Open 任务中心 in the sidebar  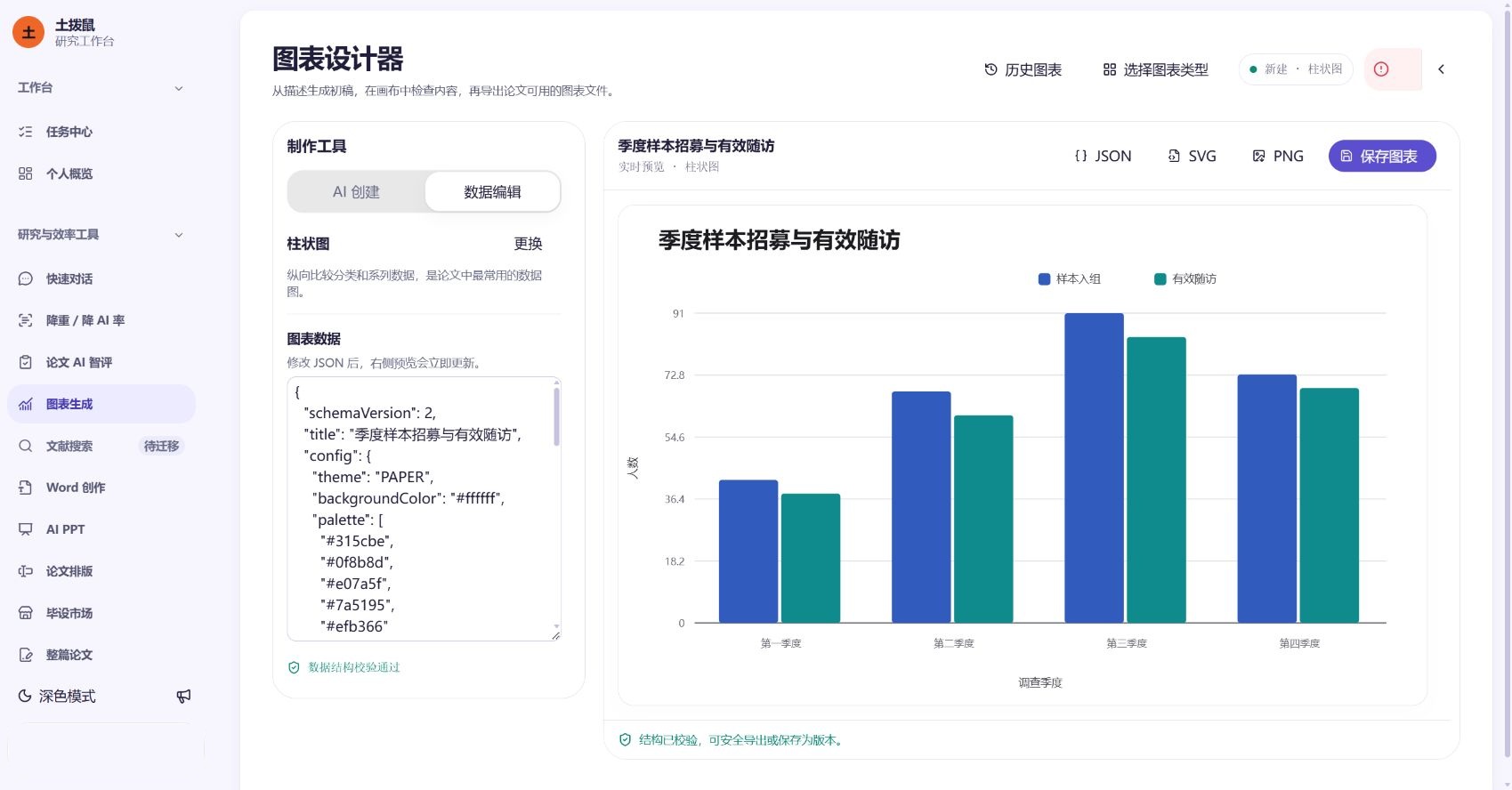(101, 132)
